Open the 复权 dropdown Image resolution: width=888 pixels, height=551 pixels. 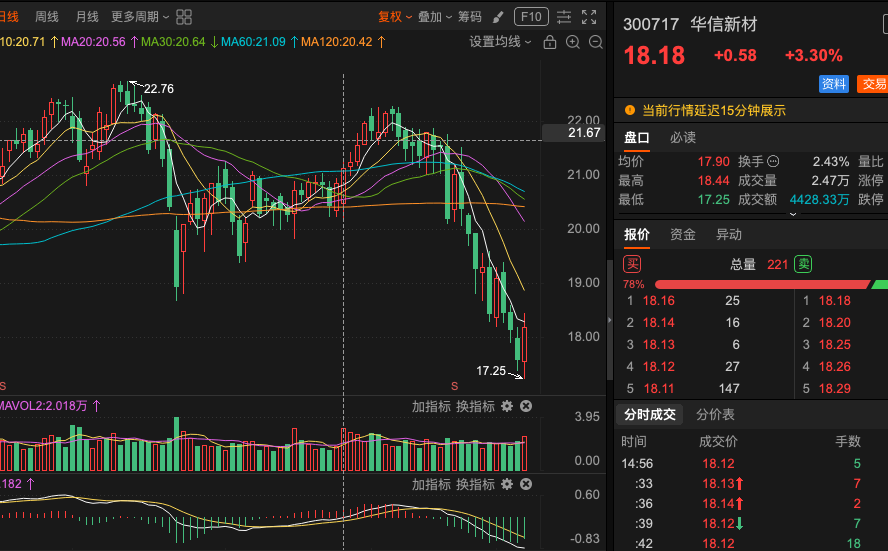coord(395,17)
